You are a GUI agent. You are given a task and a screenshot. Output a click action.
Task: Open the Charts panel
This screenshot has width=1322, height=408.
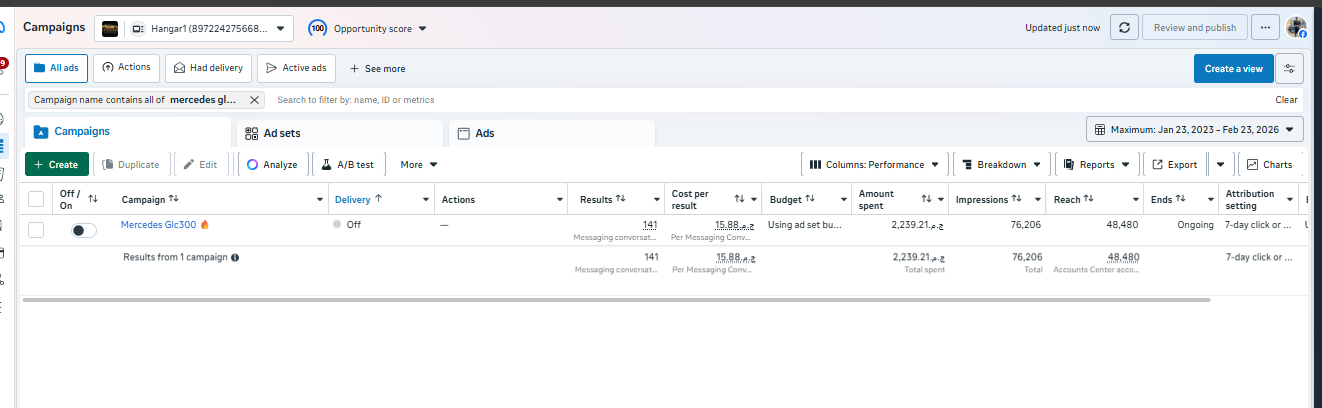click(1269, 164)
